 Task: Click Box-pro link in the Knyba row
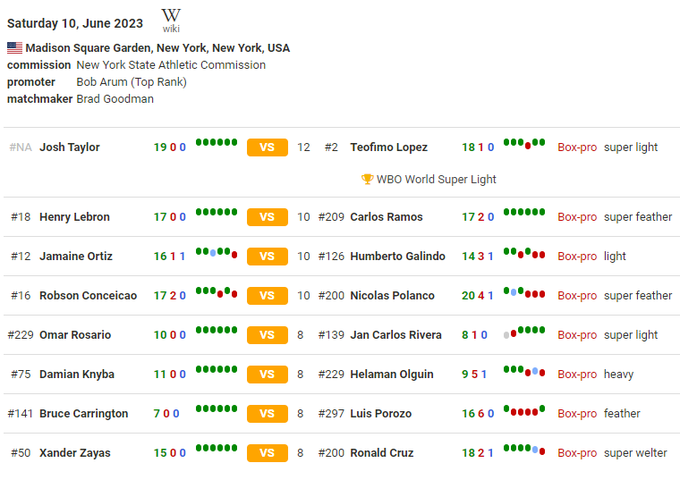pos(577,375)
